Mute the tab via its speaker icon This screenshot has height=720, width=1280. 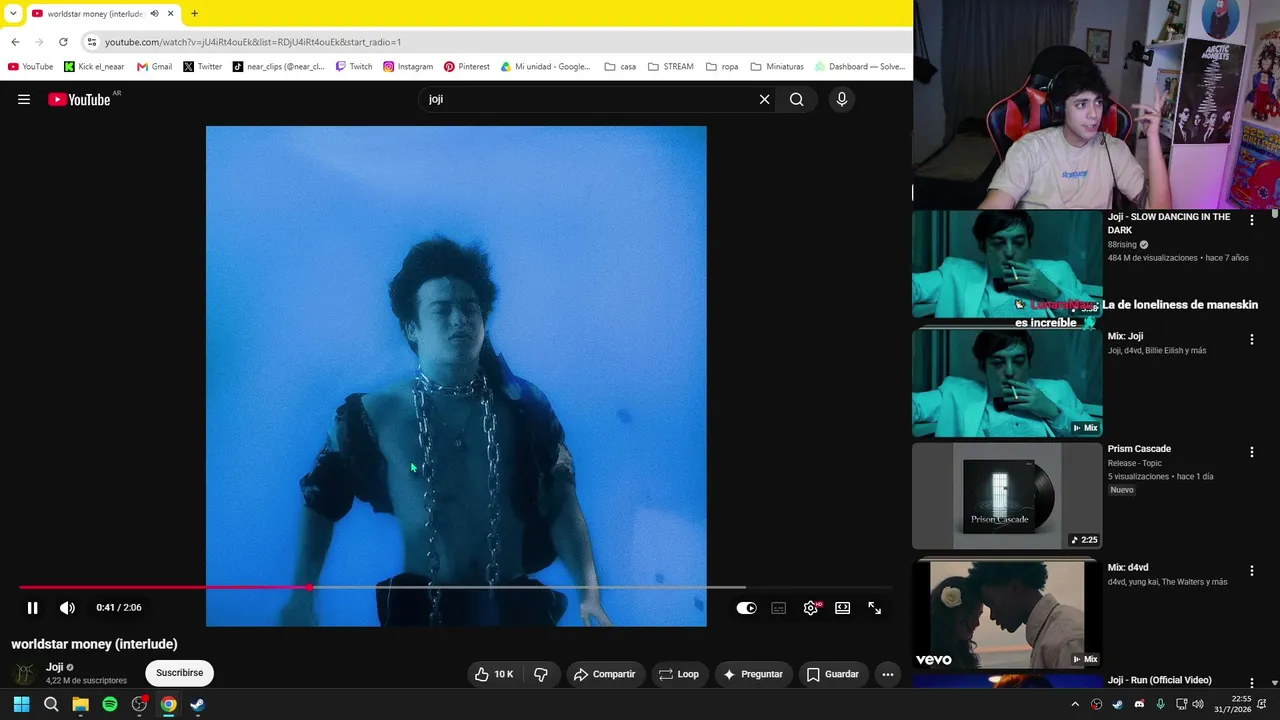pyautogui.click(x=154, y=14)
